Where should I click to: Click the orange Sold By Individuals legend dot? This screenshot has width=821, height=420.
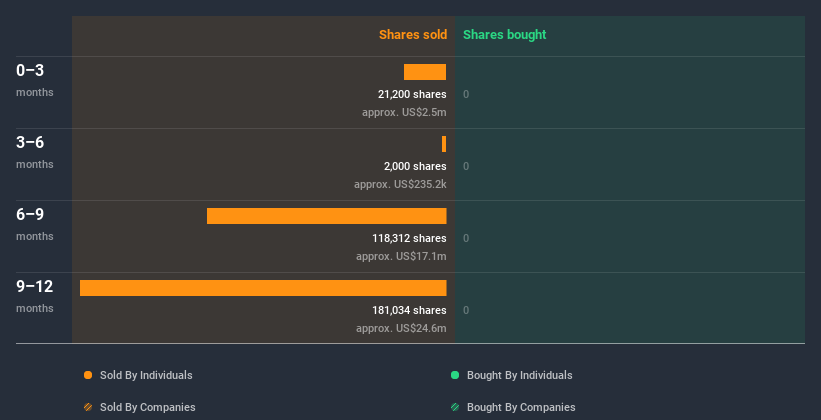88,375
